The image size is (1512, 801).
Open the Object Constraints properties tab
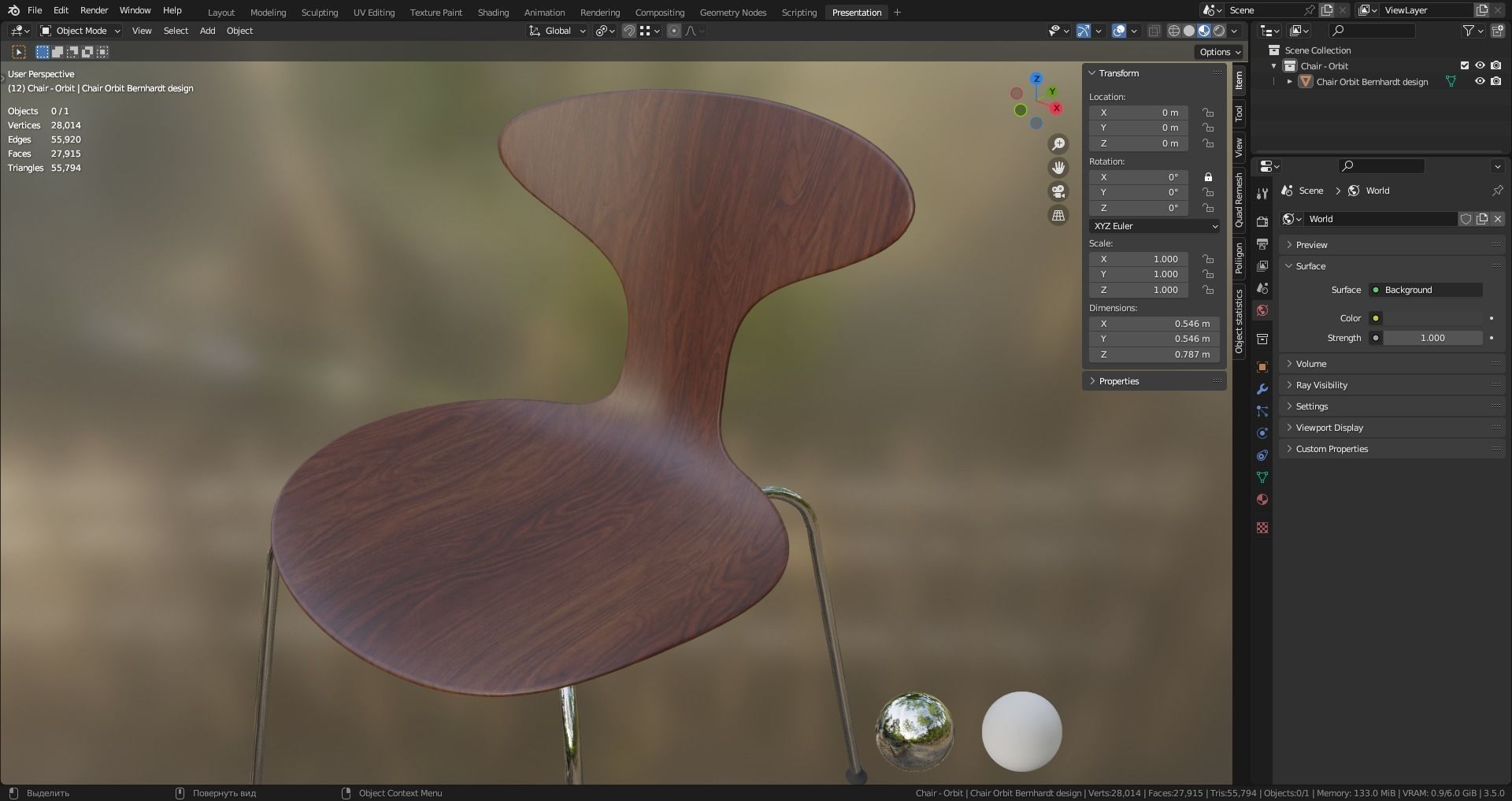(x=1262, y=455)
